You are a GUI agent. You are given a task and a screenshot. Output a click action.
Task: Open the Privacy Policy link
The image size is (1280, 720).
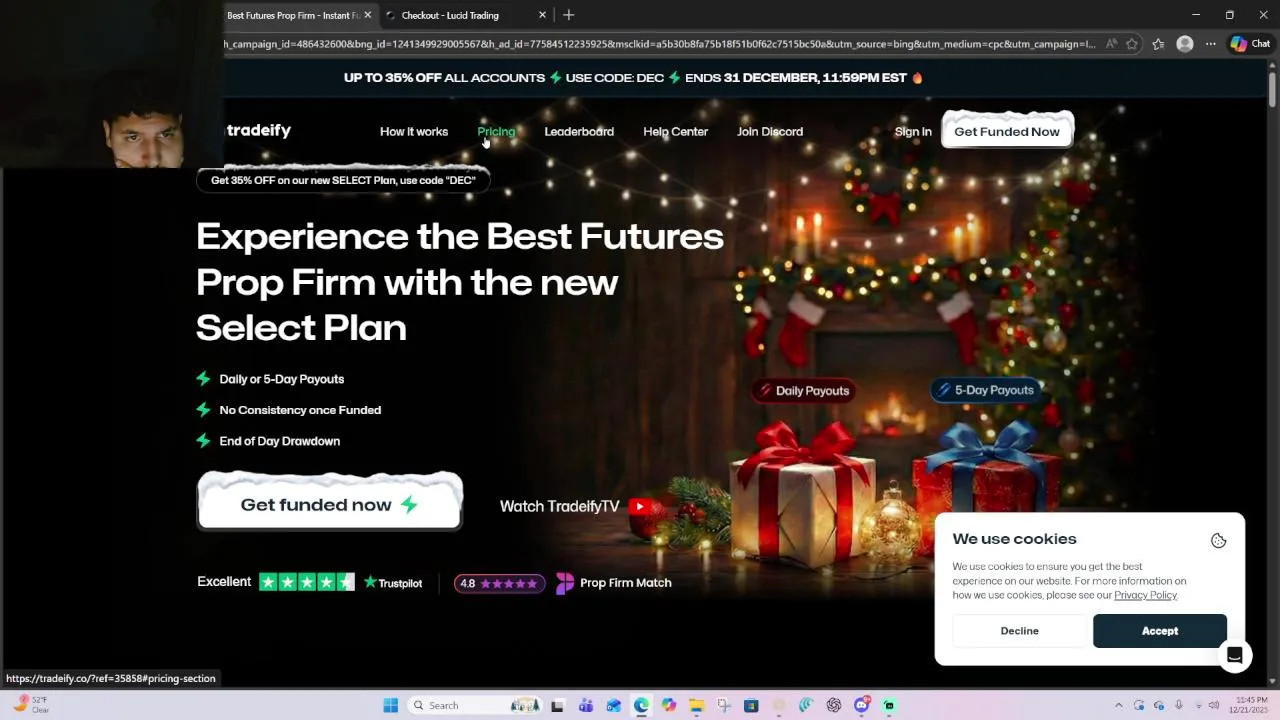(1145, 595)
